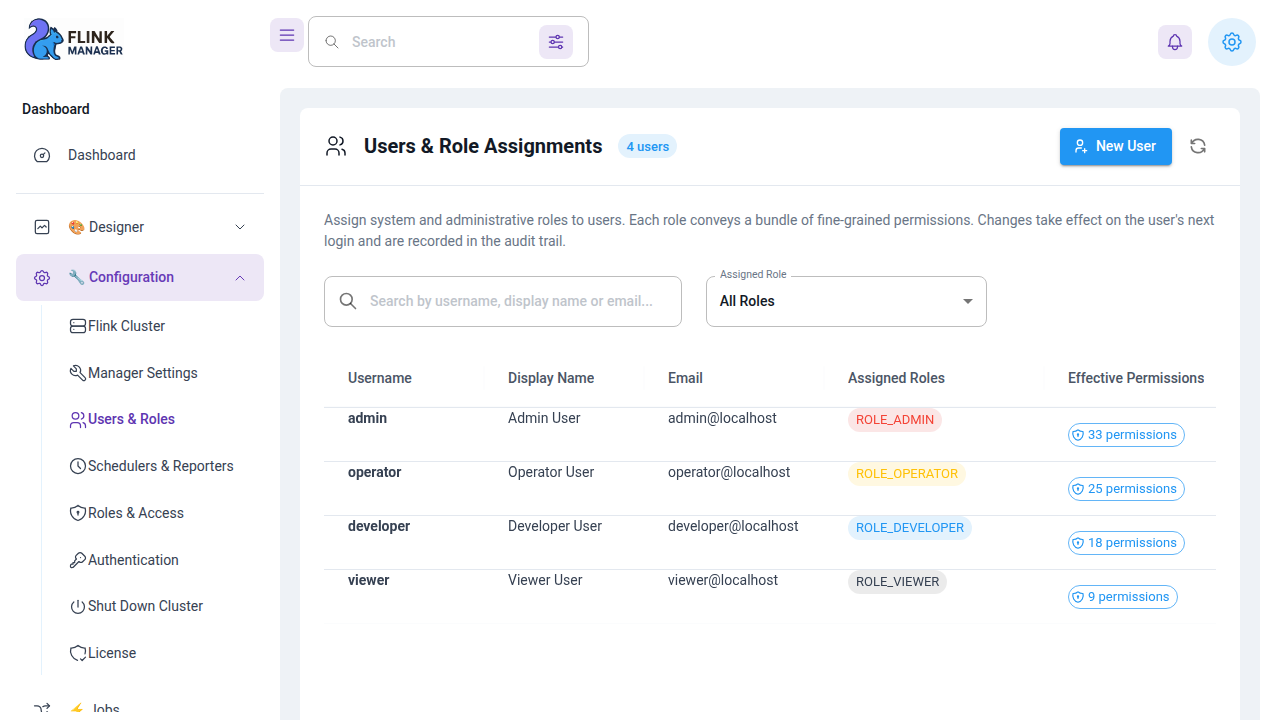1280x720 pixels.
Task: Click the Schedulers & Reporters clock icon
Action: click(77, 466)
